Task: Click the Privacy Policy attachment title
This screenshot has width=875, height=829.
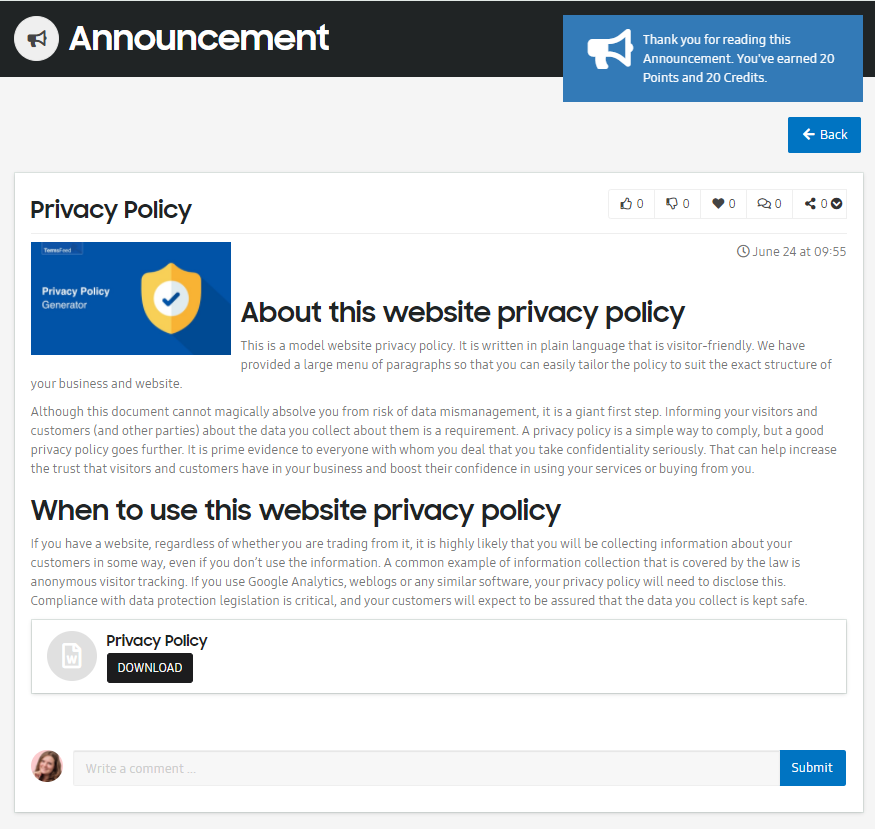Action: pos(157,640)
